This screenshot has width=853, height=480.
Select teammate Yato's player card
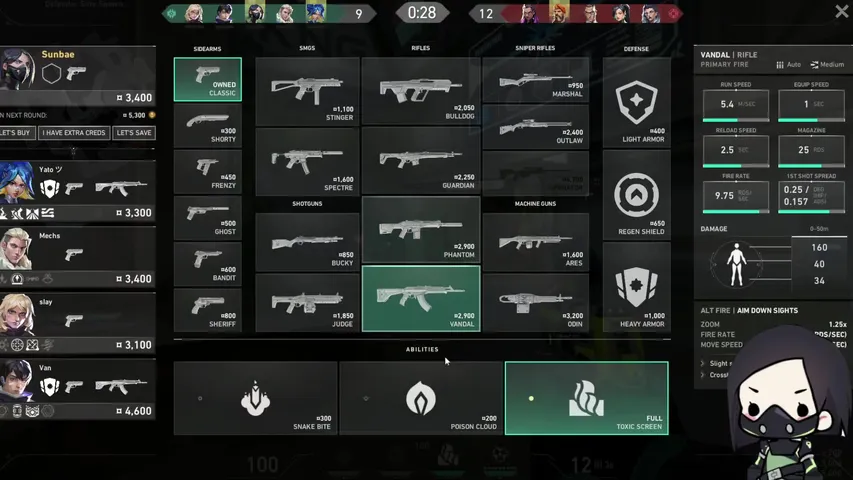pyautogui.click(x=77, y=191)
